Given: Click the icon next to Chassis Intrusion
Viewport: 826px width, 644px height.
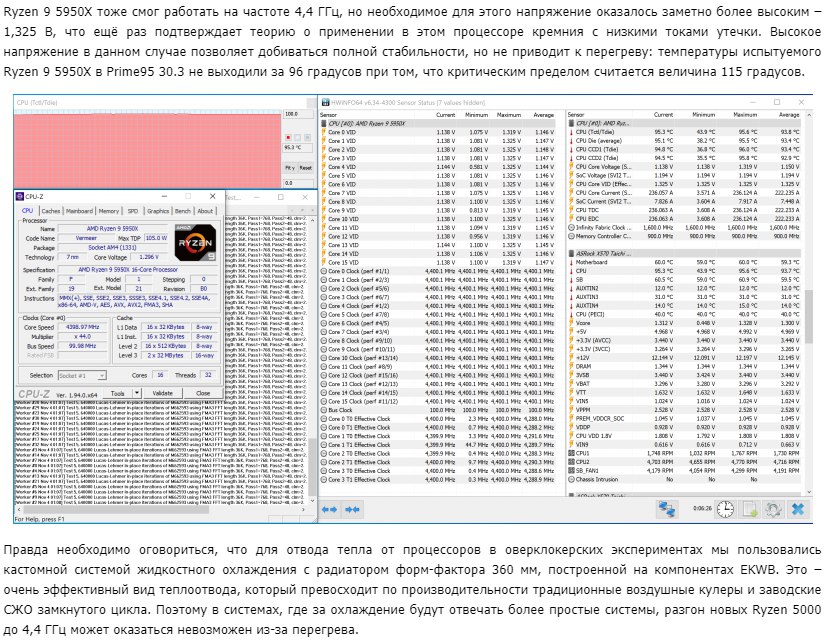Looking at the screenshot, I should point(572,480).
